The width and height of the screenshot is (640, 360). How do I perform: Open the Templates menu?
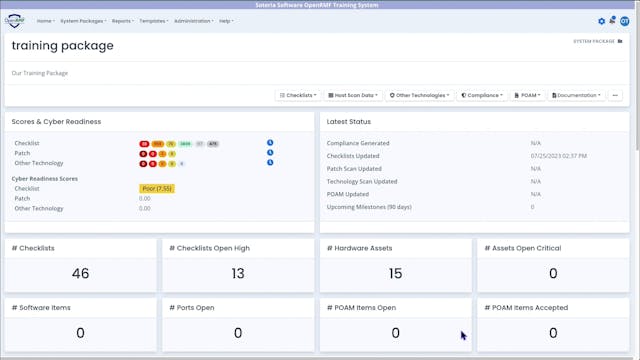[153, 21]
